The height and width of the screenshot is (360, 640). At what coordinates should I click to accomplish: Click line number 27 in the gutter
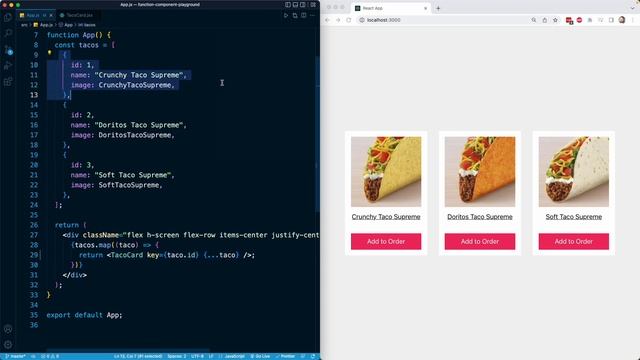33,235
